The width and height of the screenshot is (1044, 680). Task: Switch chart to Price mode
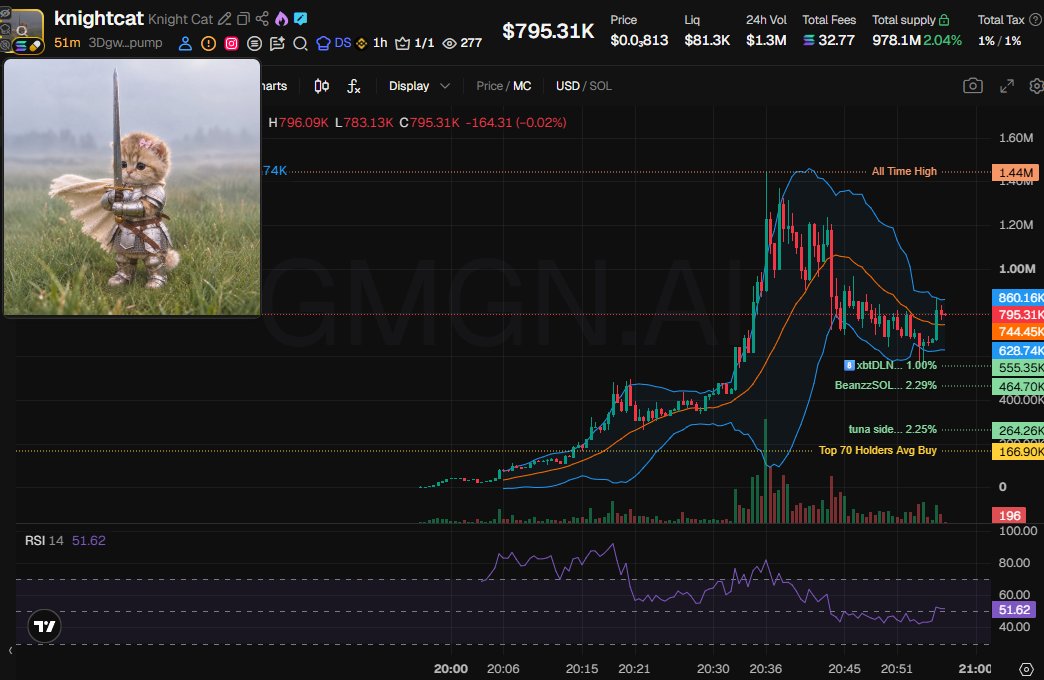[489, 86]
